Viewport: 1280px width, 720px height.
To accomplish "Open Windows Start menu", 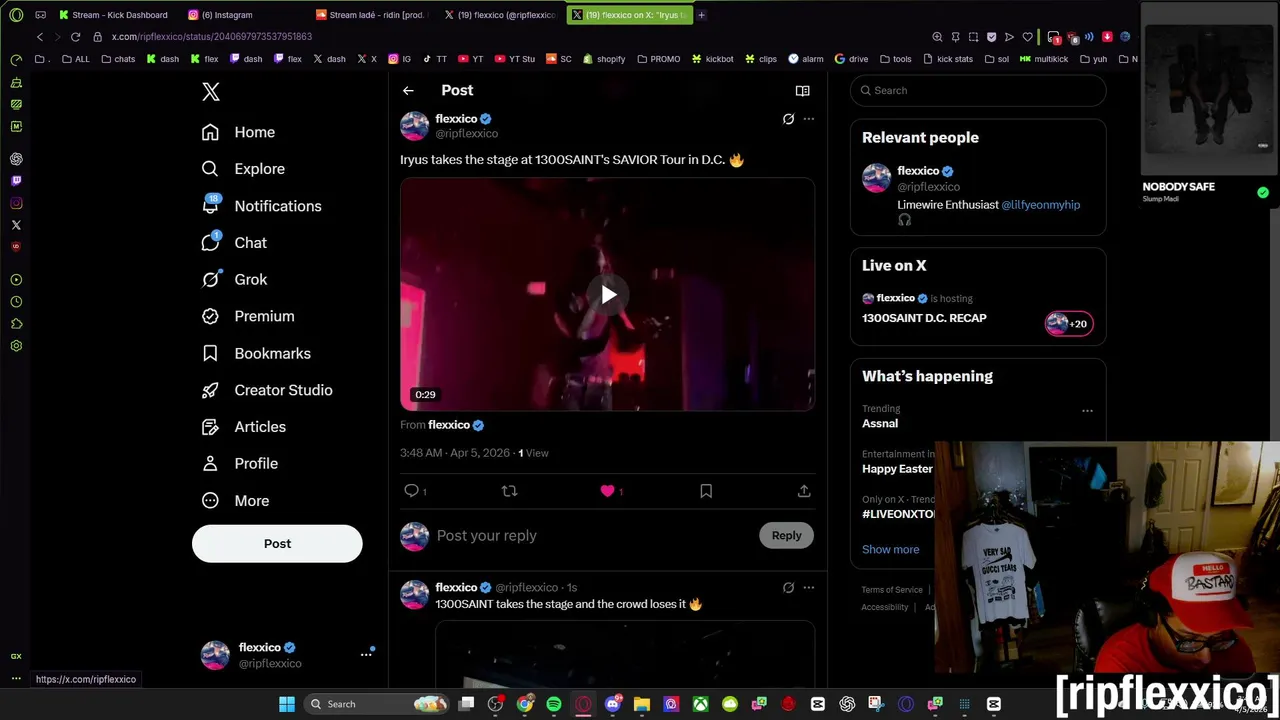I will point(287,704).
